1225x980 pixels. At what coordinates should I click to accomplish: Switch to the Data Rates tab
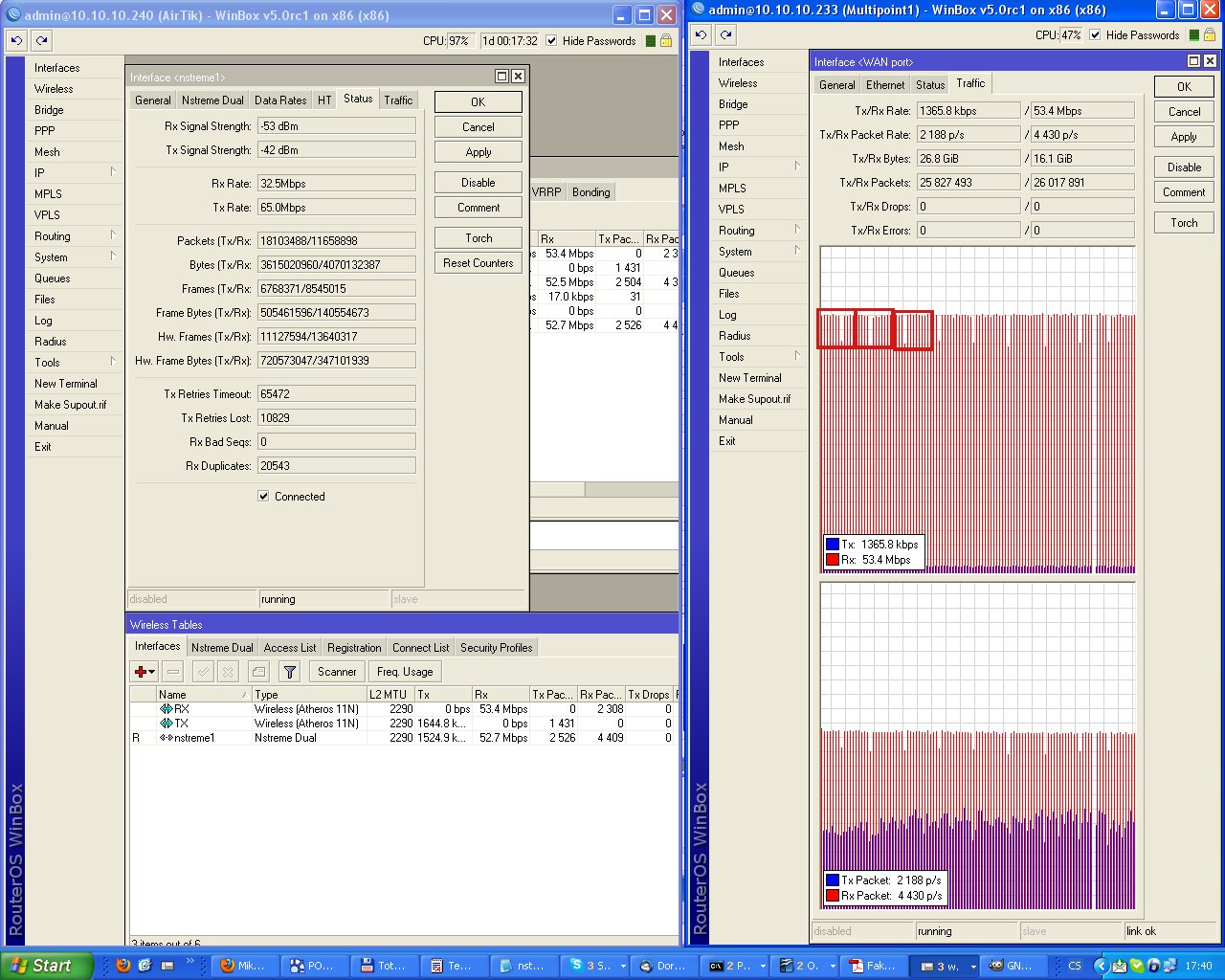280,100
